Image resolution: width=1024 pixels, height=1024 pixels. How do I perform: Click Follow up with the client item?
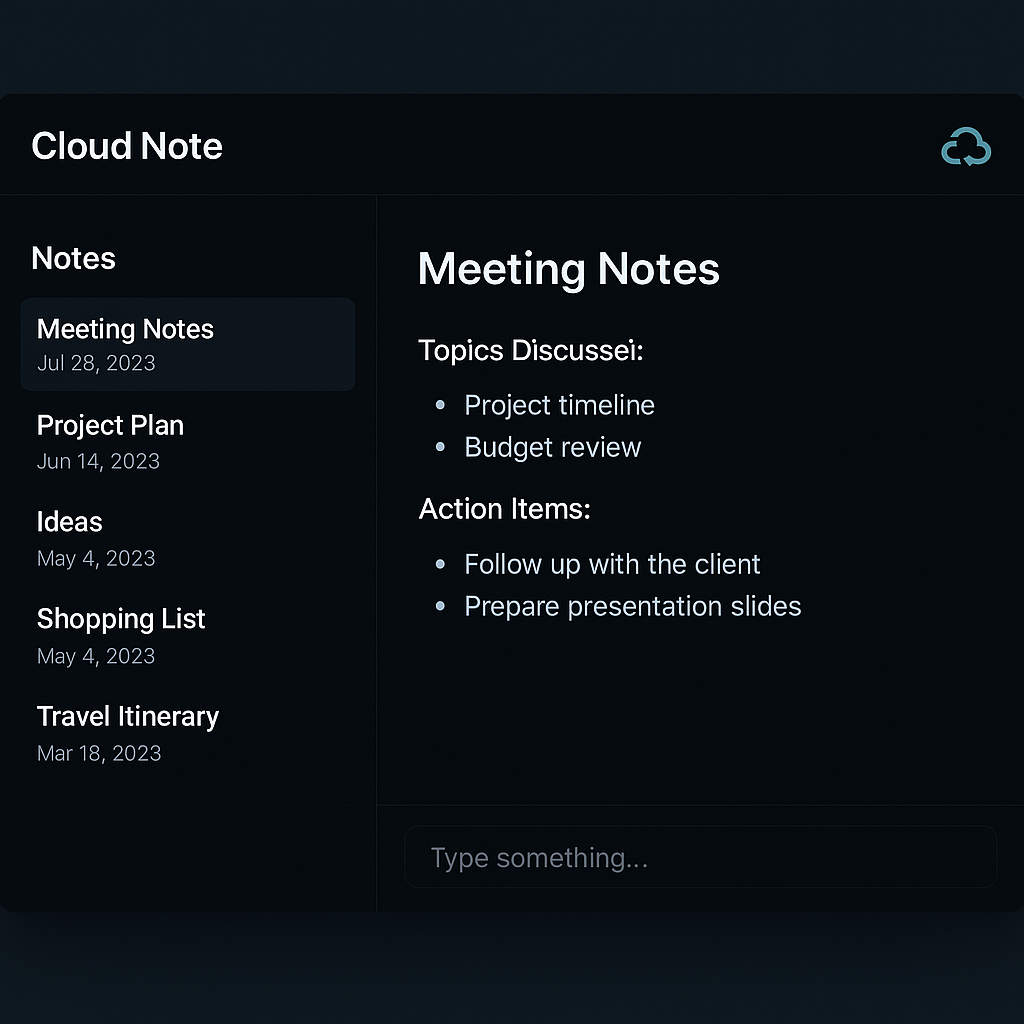(x=612, y=564)
